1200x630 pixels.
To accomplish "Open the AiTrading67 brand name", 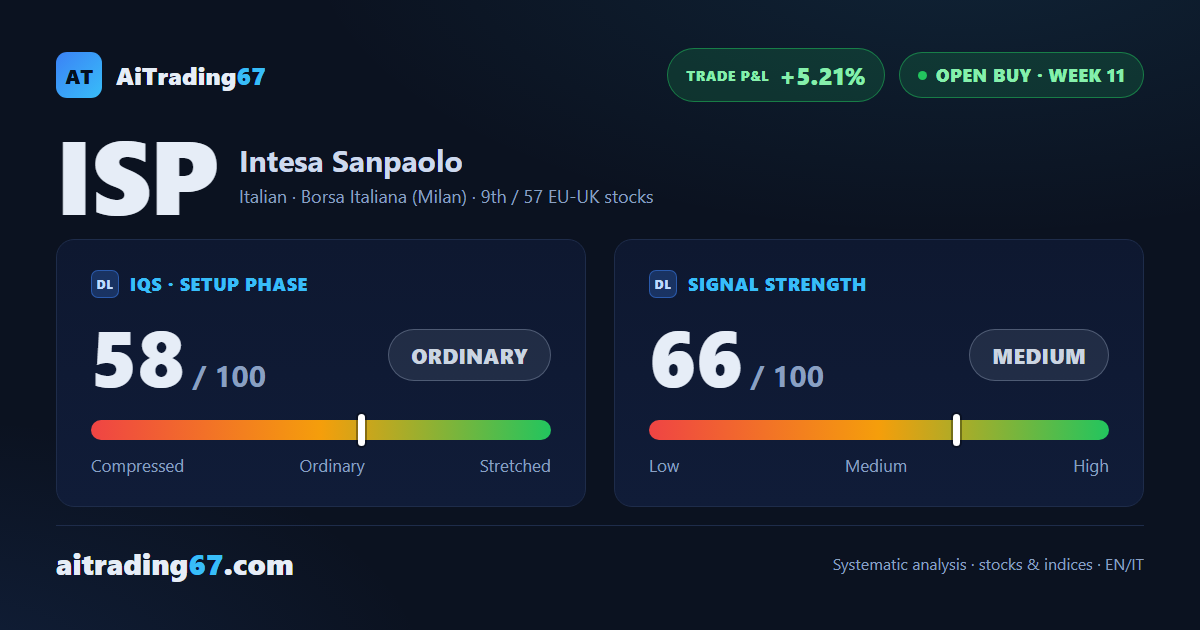I will click(x=191, y=76).
